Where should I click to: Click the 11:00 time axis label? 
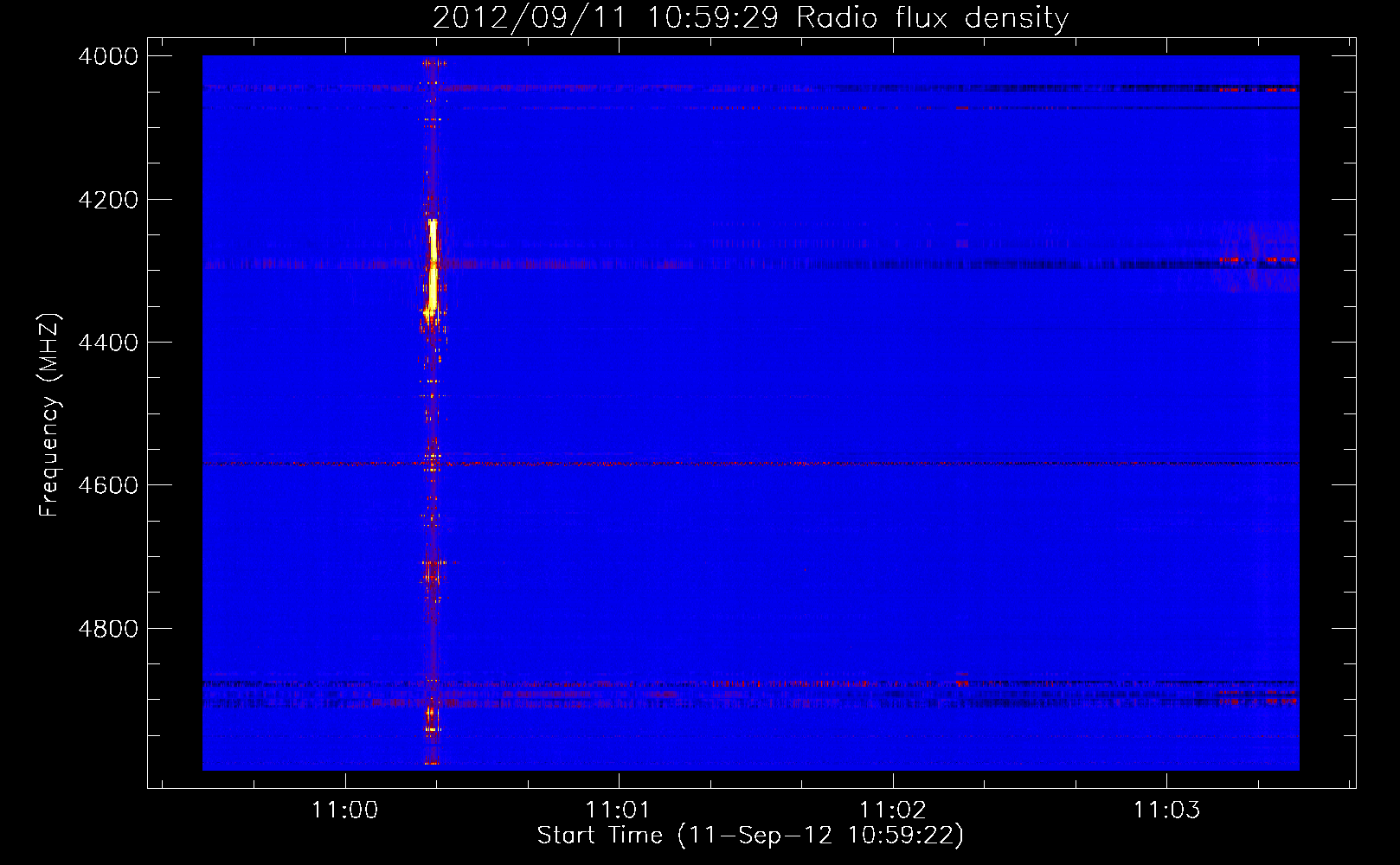click(345, 810)
